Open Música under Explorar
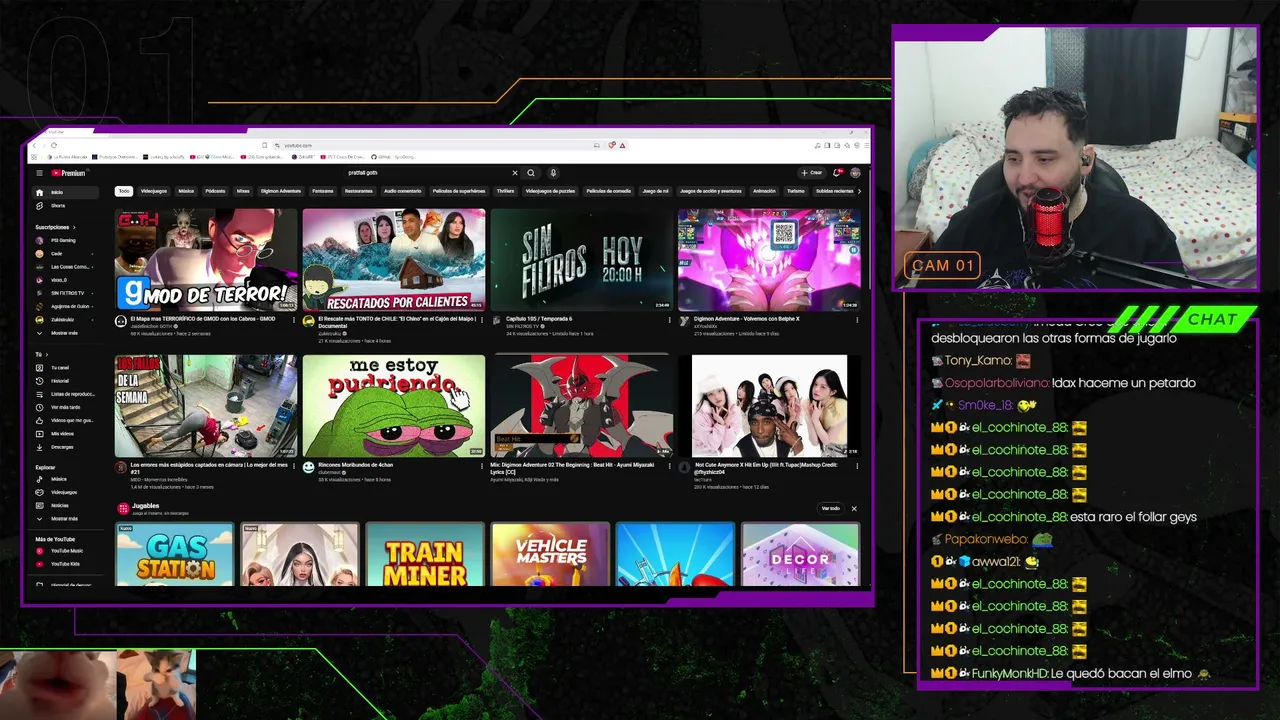The image size is (1280, 720). click(66, 479)
